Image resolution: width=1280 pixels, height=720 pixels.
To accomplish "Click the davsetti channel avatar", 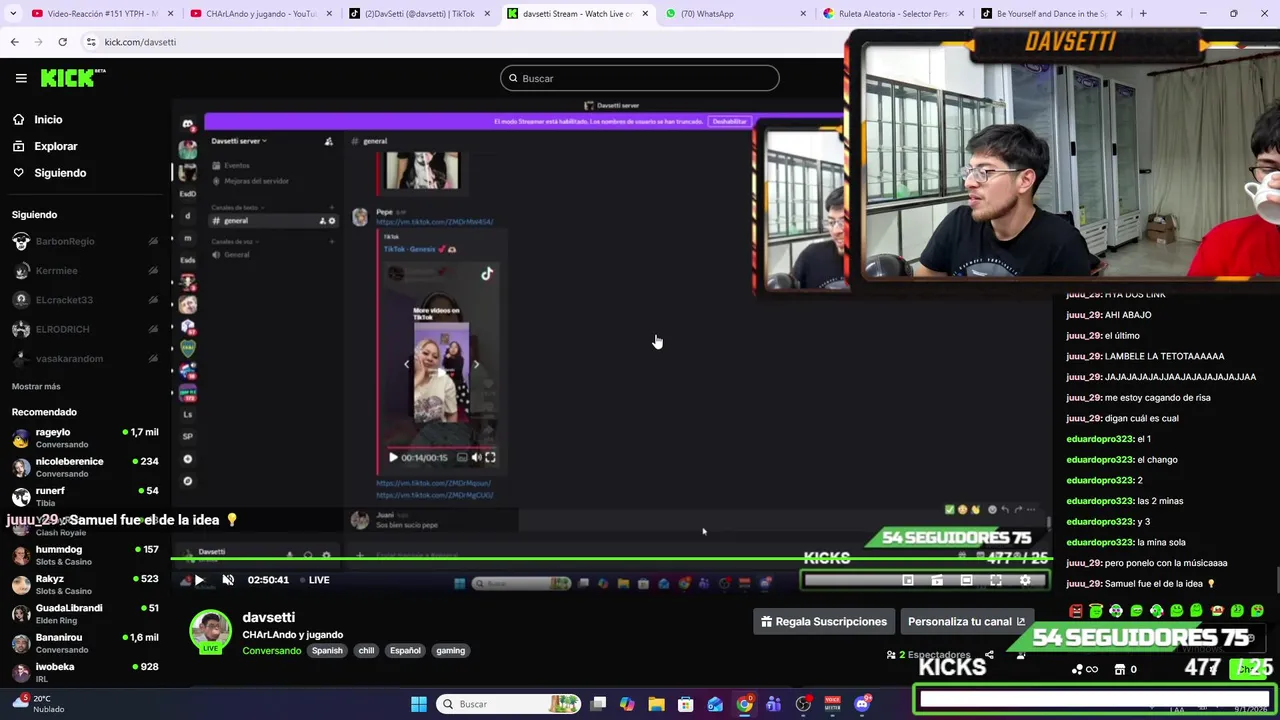I will click(210, 631).
